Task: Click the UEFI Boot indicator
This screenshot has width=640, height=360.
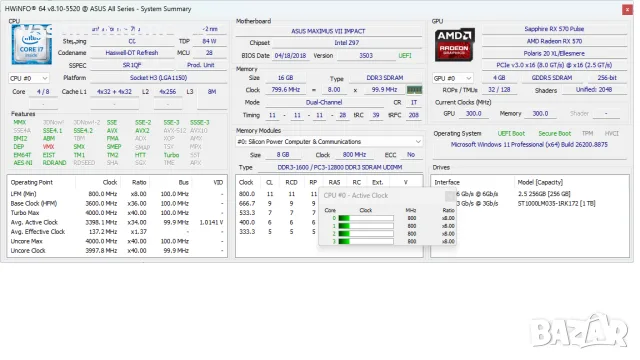Action: pyautogui.click(x=511, y=133)
